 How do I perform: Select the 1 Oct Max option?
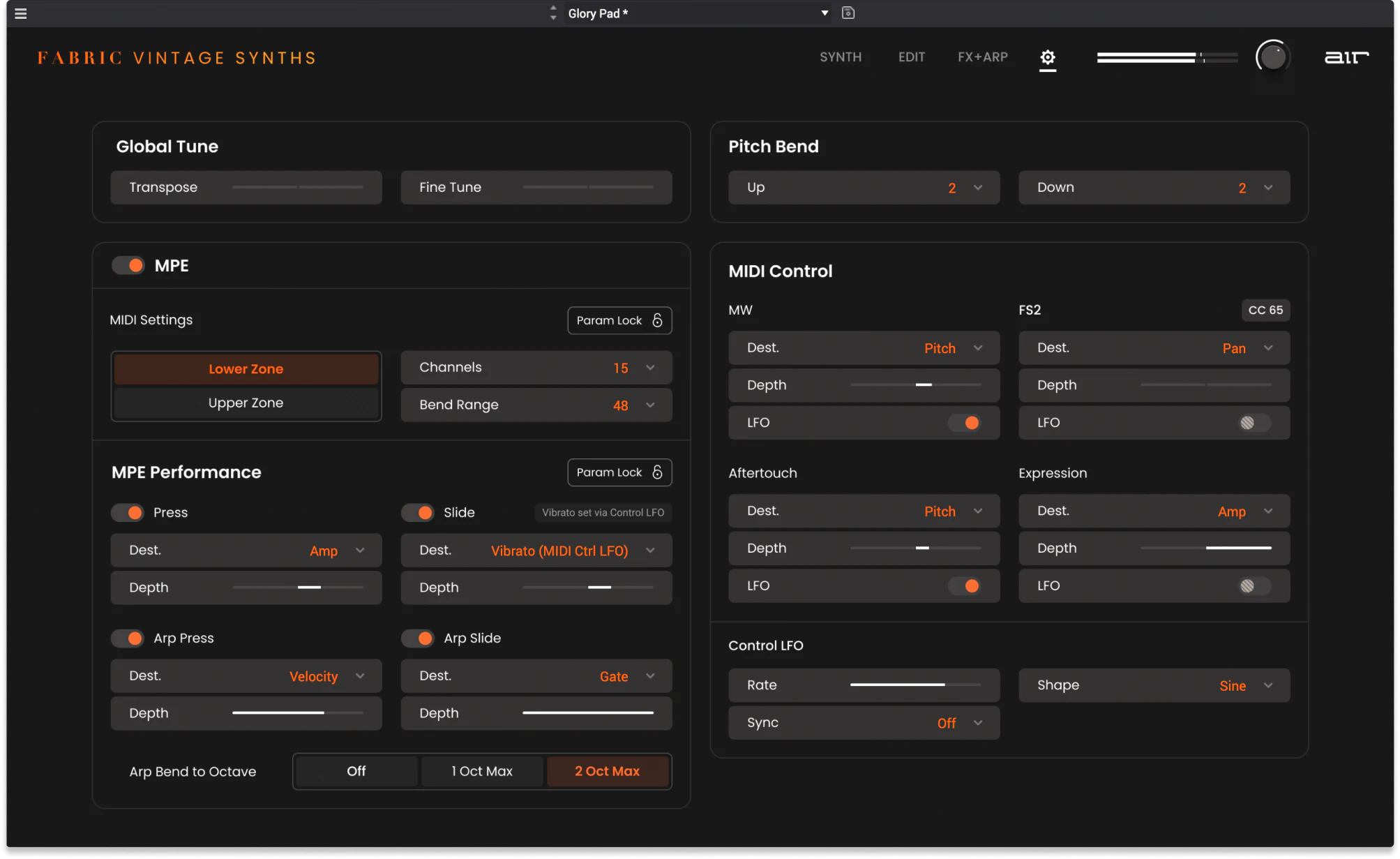(481, 771)
